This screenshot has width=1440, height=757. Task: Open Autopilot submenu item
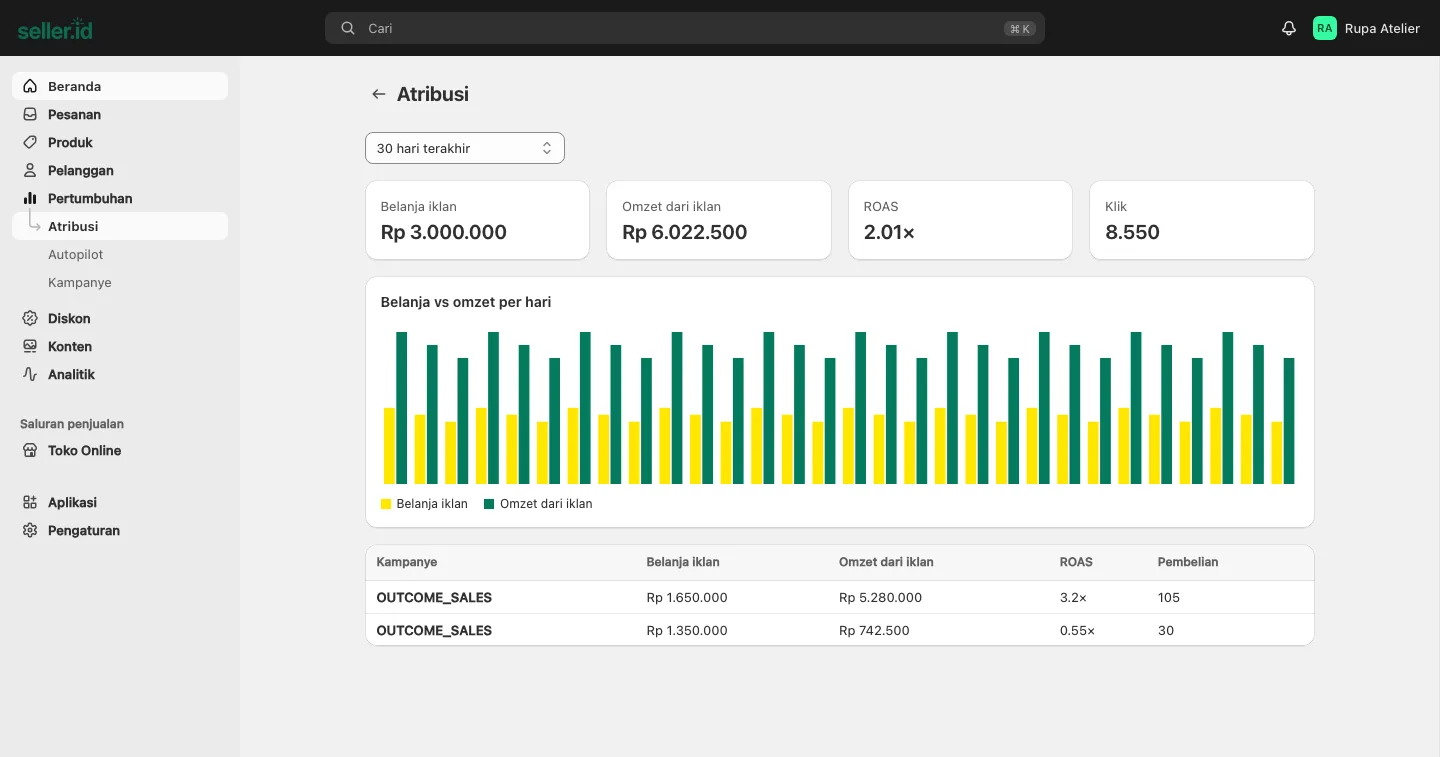point(76,254)
